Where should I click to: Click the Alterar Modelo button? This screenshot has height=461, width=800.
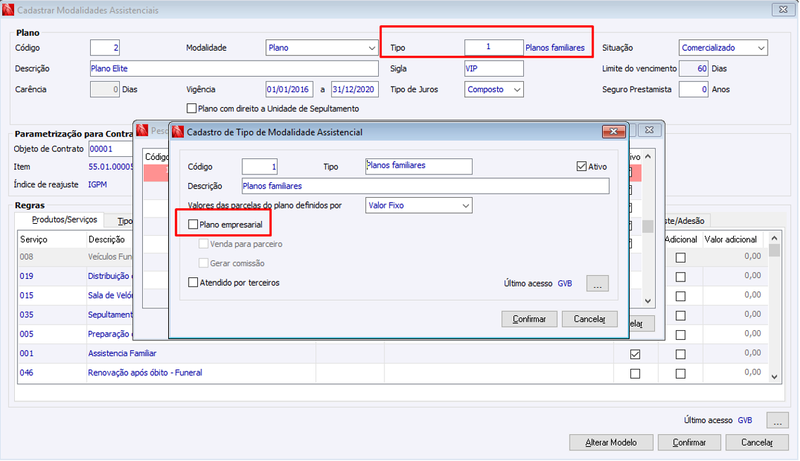coord(611,443)
